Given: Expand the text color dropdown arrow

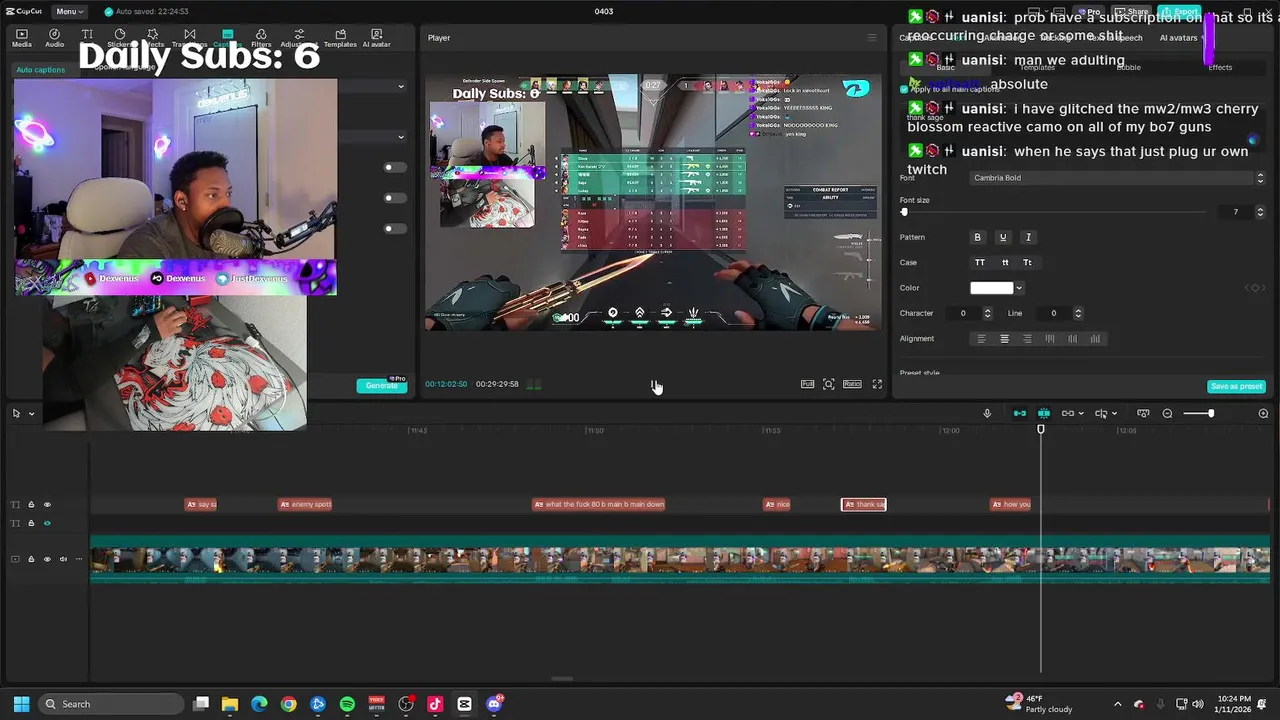Looking at the screenshot, I should (x=1019, y=288).
